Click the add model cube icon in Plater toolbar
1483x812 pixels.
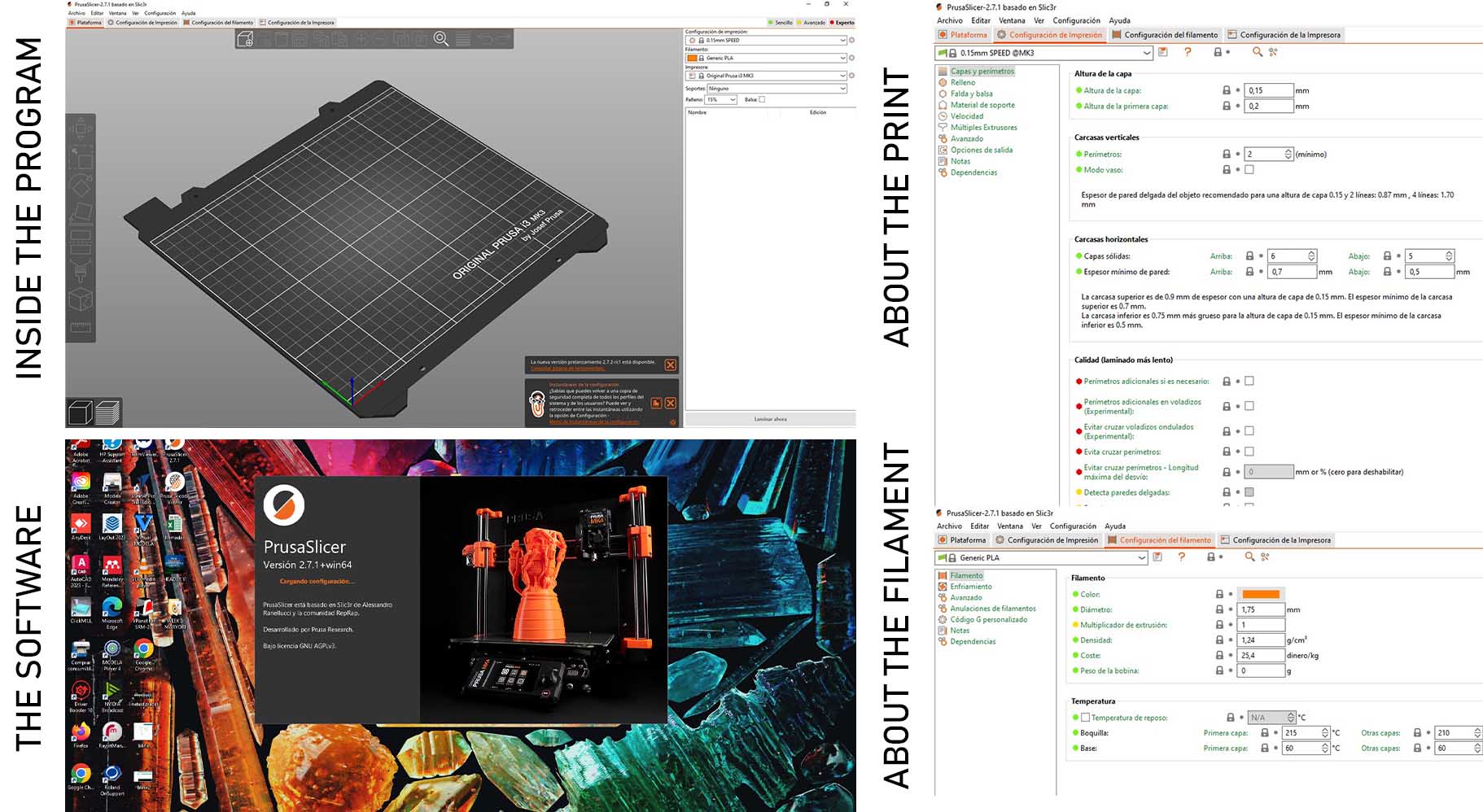pos(245,39)
